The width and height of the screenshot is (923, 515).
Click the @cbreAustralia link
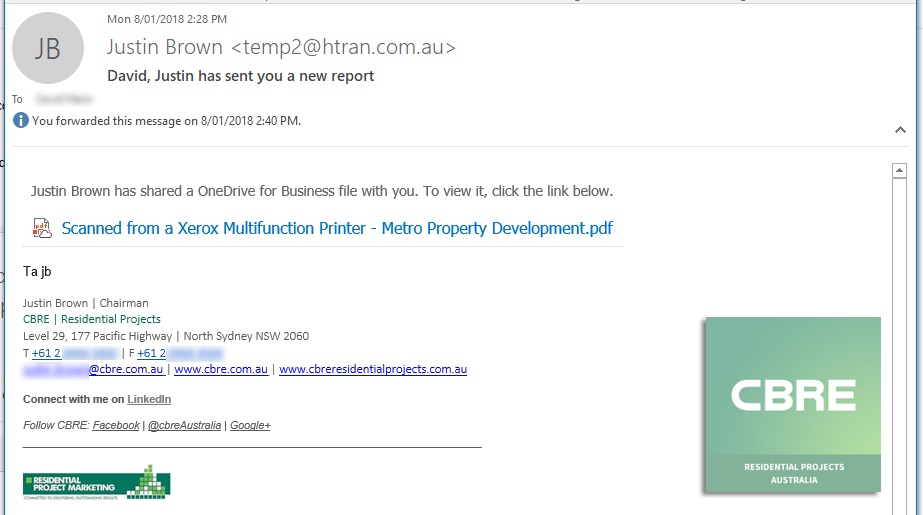[x=184, y=425]
